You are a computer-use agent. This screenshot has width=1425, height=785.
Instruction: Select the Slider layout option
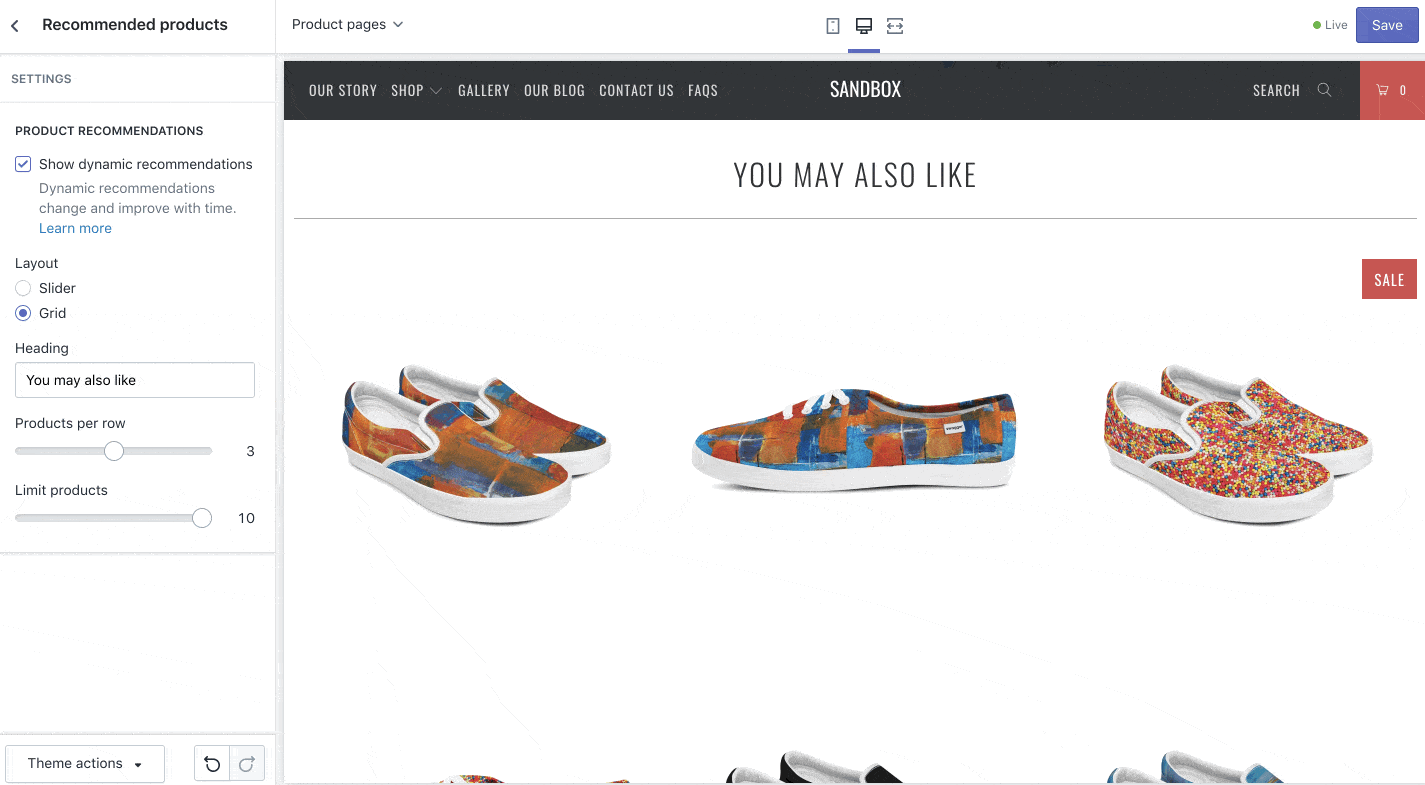coord(23,288)
